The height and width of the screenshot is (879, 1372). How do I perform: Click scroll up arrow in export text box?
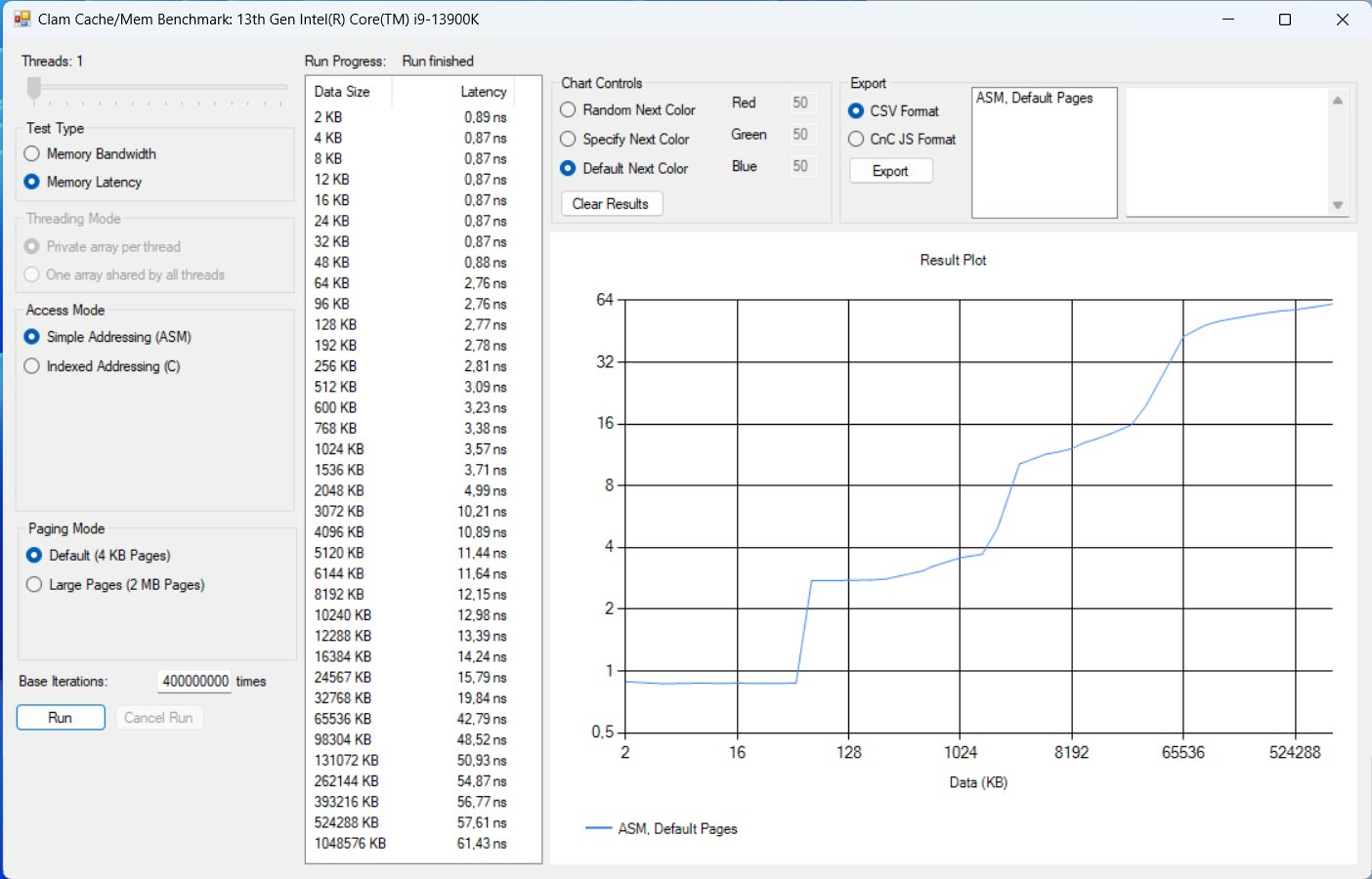tap(1338, 100)
